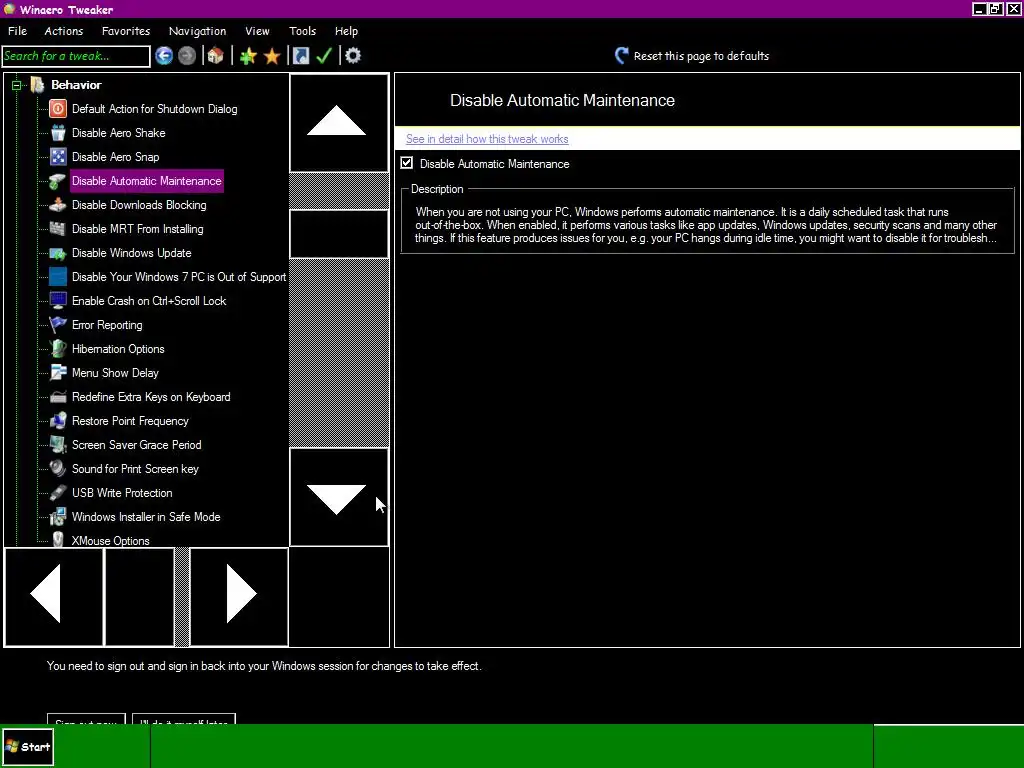
Task: Select Disable Your Windows 7 PC is Out of Support
Action: (x=179, y=277)
